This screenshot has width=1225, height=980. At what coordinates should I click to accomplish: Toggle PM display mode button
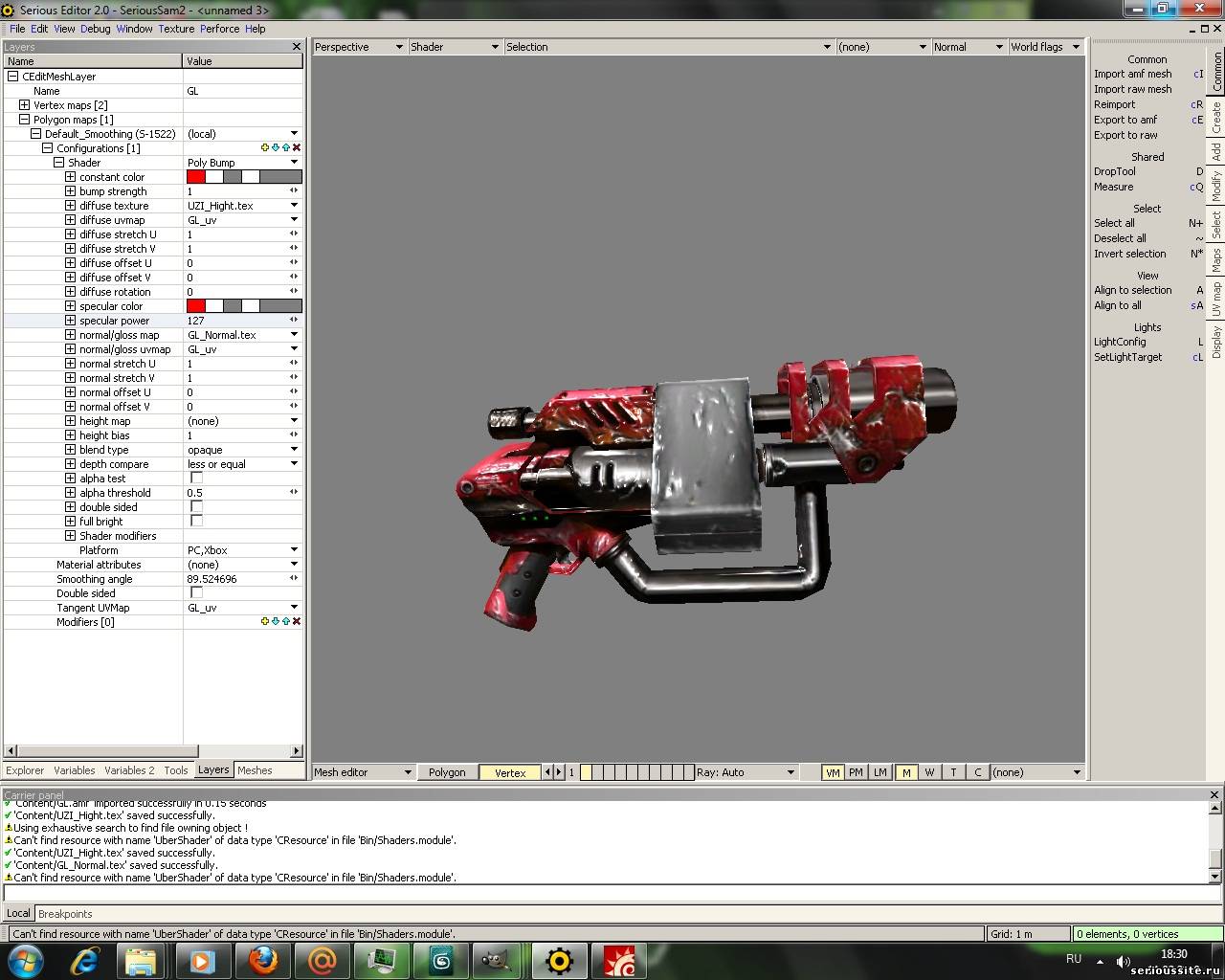856,772
